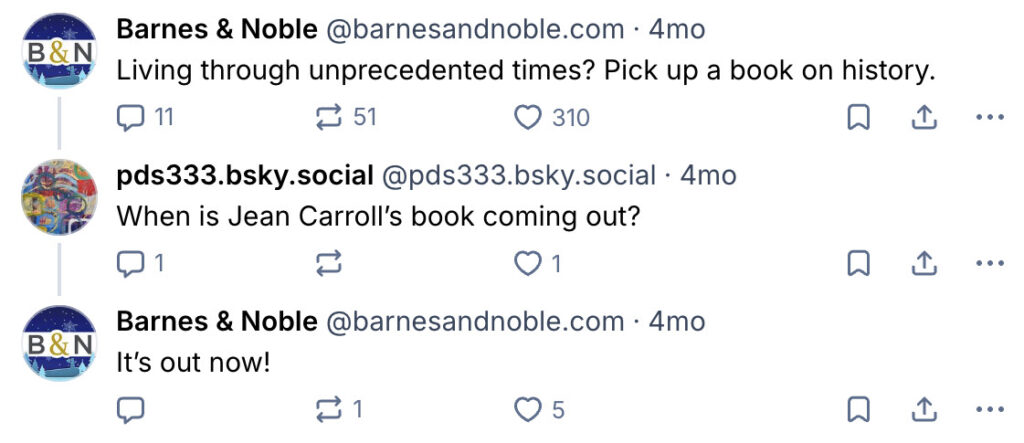The width and height of the screenshot is (1024, 443).
Task: Like the "It's out now!" reply
Action: click(527, 410)
